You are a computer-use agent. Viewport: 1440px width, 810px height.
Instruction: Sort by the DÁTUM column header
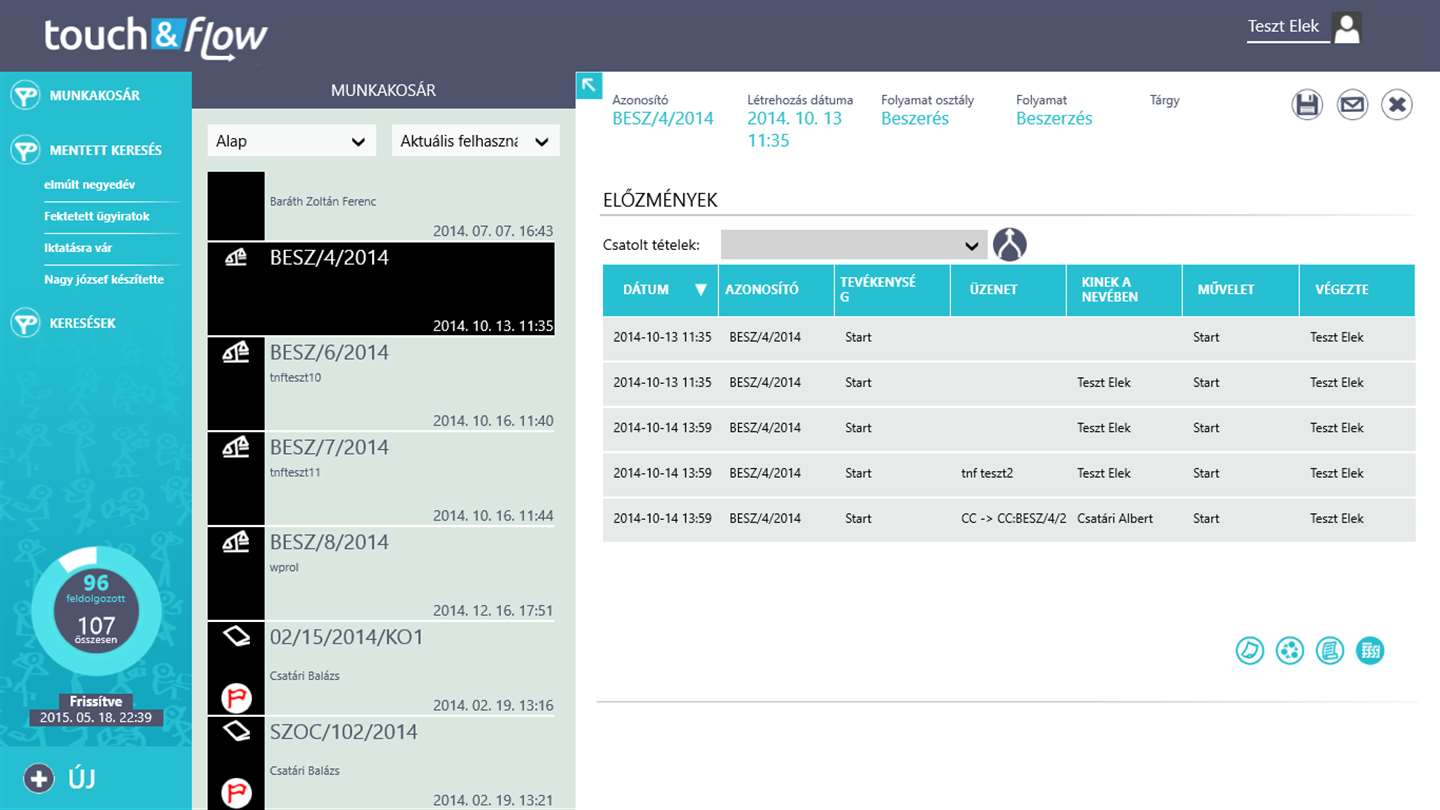pyautogui.click(x=660, y=289)
